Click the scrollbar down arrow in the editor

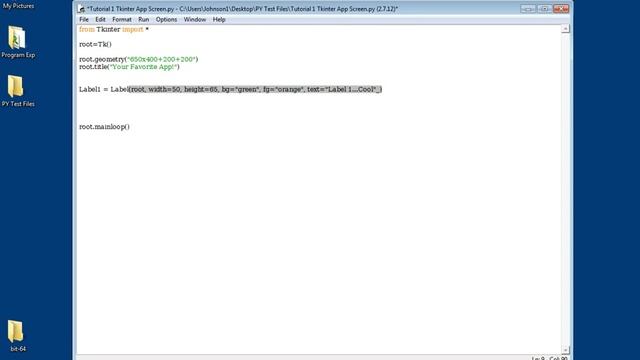(x=565, y=350)
